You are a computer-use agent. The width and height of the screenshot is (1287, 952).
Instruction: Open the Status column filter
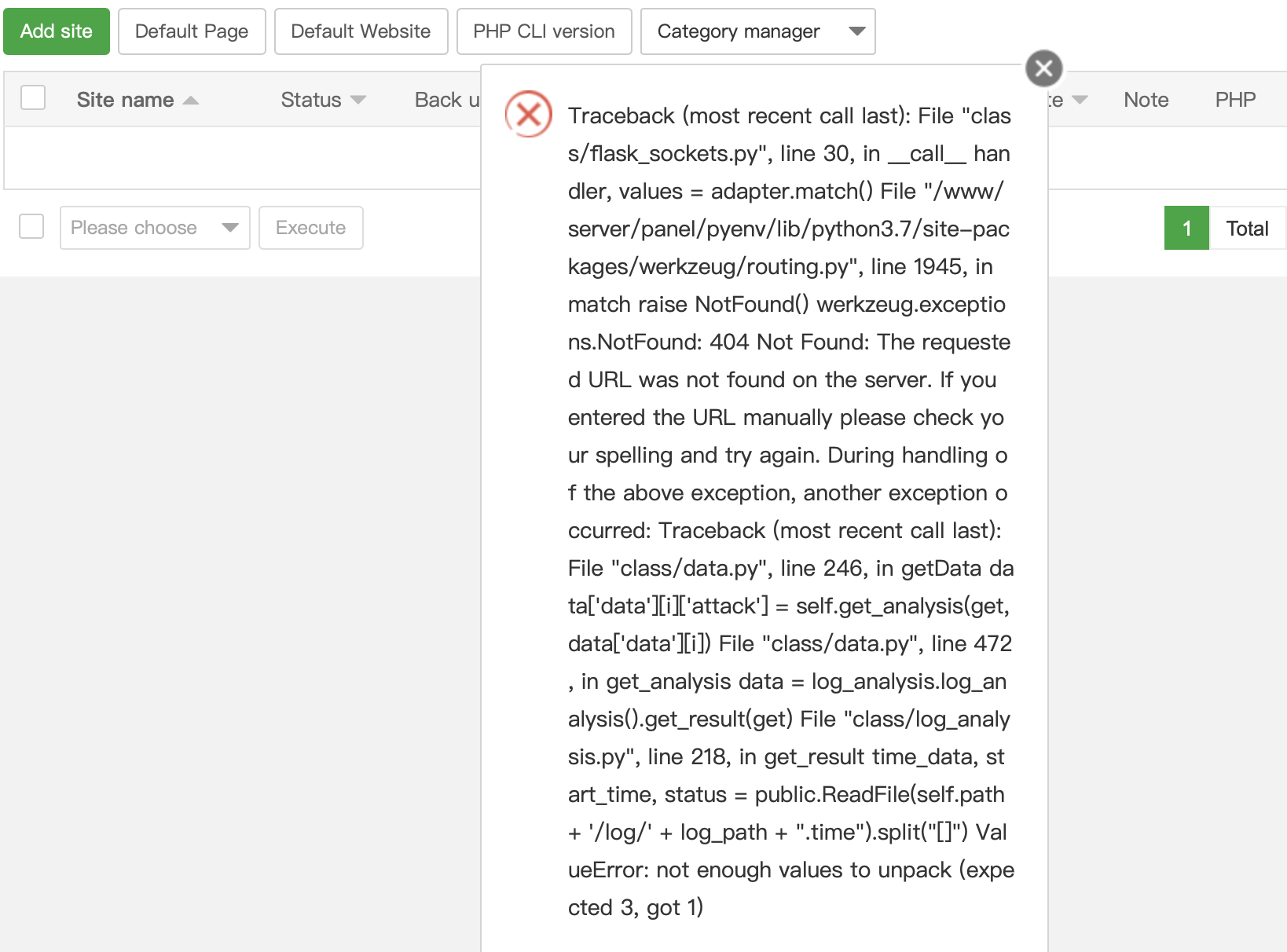pyautogui.click(x=324, y=100)
